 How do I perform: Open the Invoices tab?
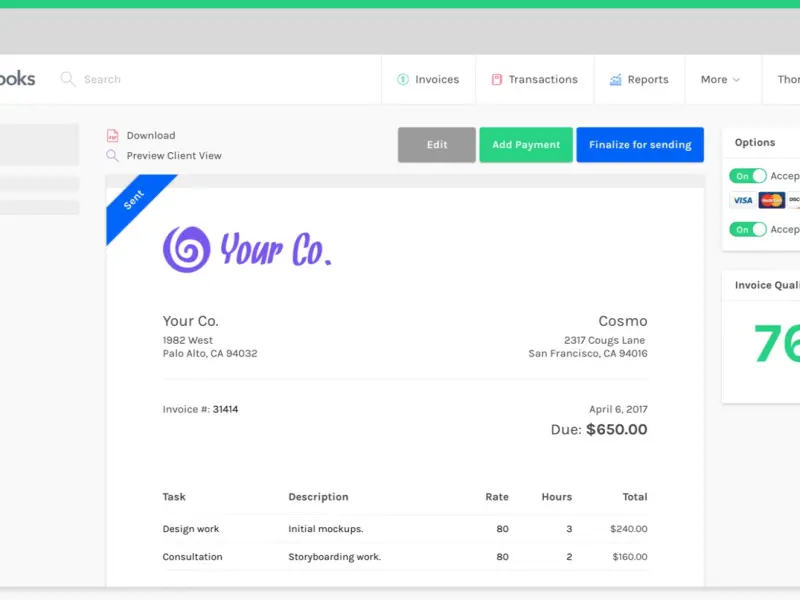[x=428, y=80]
